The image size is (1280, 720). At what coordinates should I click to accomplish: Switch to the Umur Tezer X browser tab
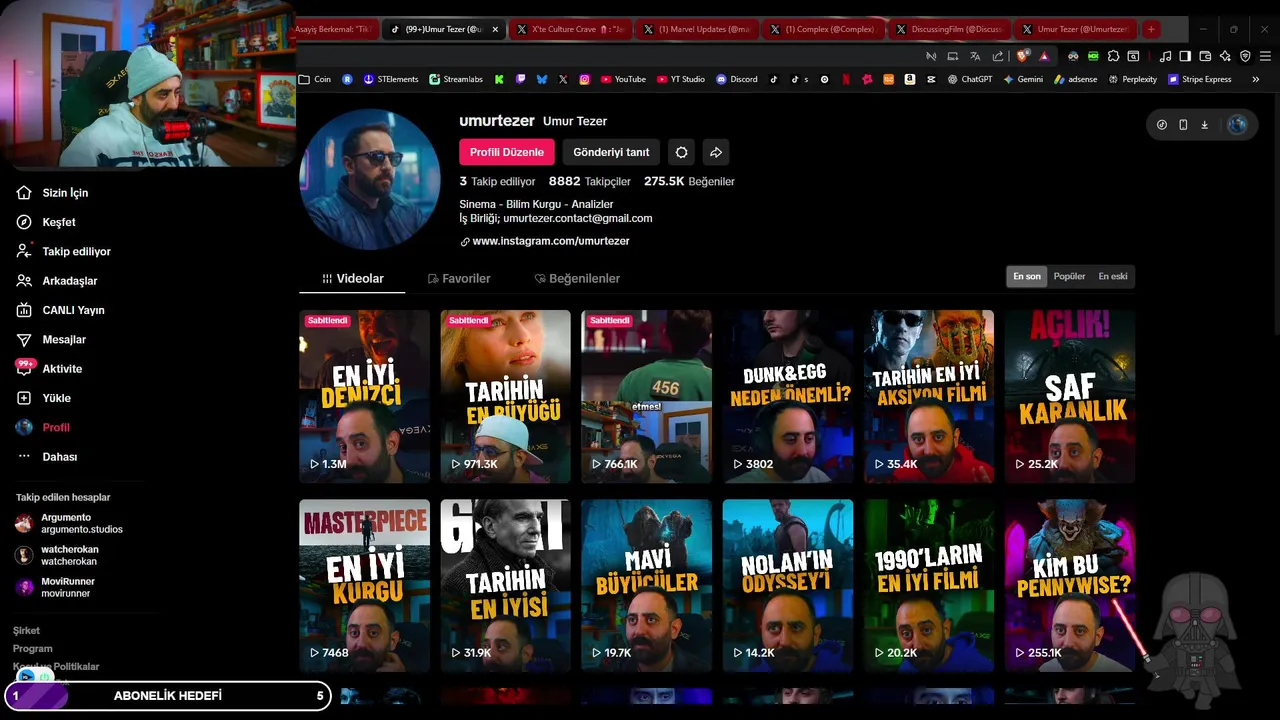[1076, 29]
